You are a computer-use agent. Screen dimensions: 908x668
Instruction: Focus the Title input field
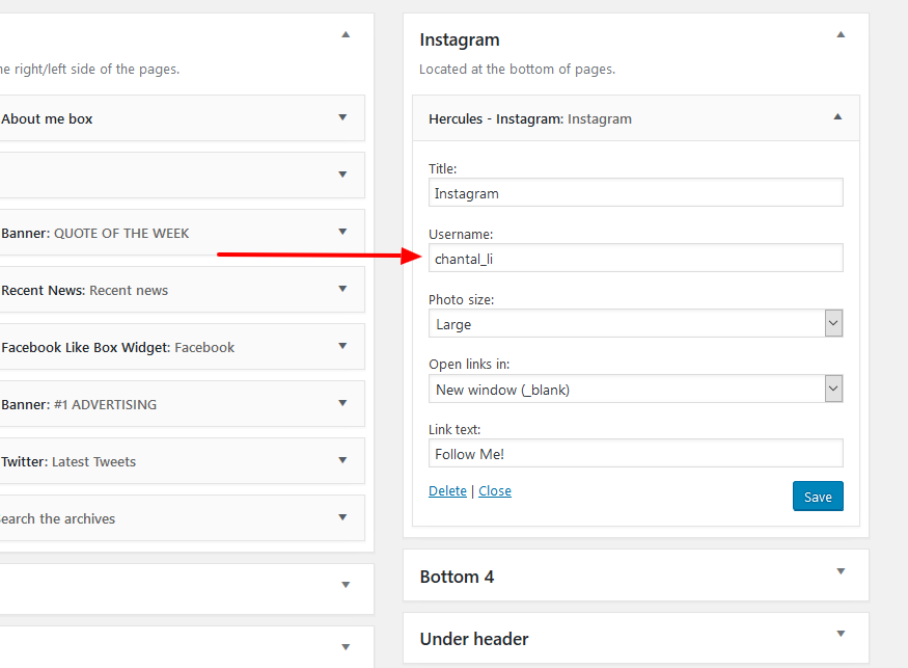tap(636, 193)
